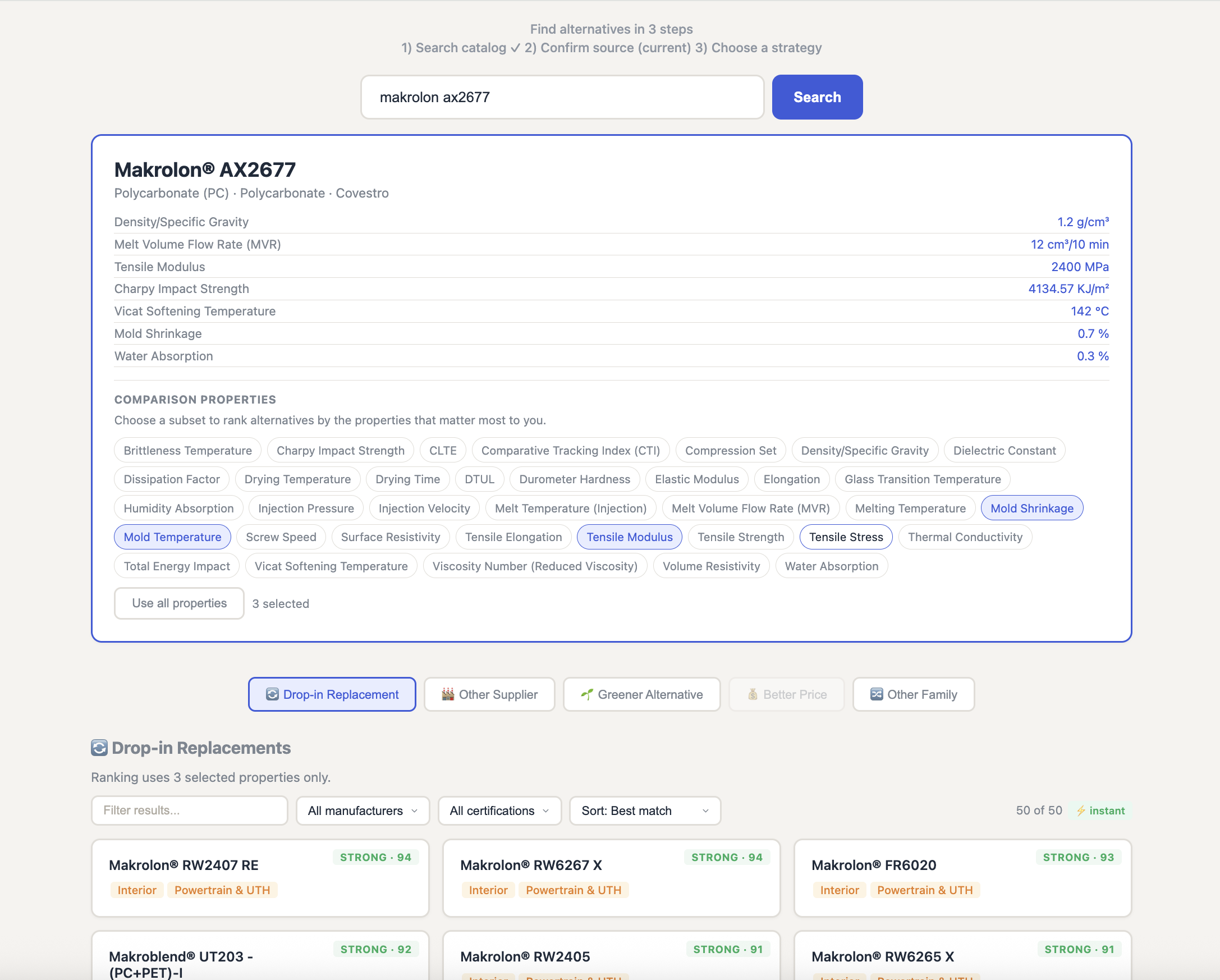Toggle the Durometer Hardness chip

[574, 479]
